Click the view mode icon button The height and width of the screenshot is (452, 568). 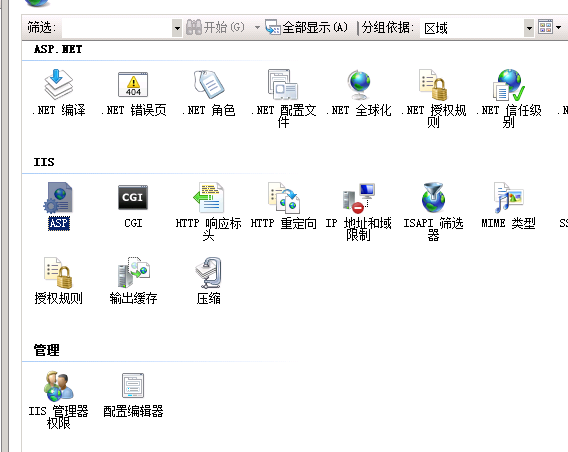tap(546, 27)
